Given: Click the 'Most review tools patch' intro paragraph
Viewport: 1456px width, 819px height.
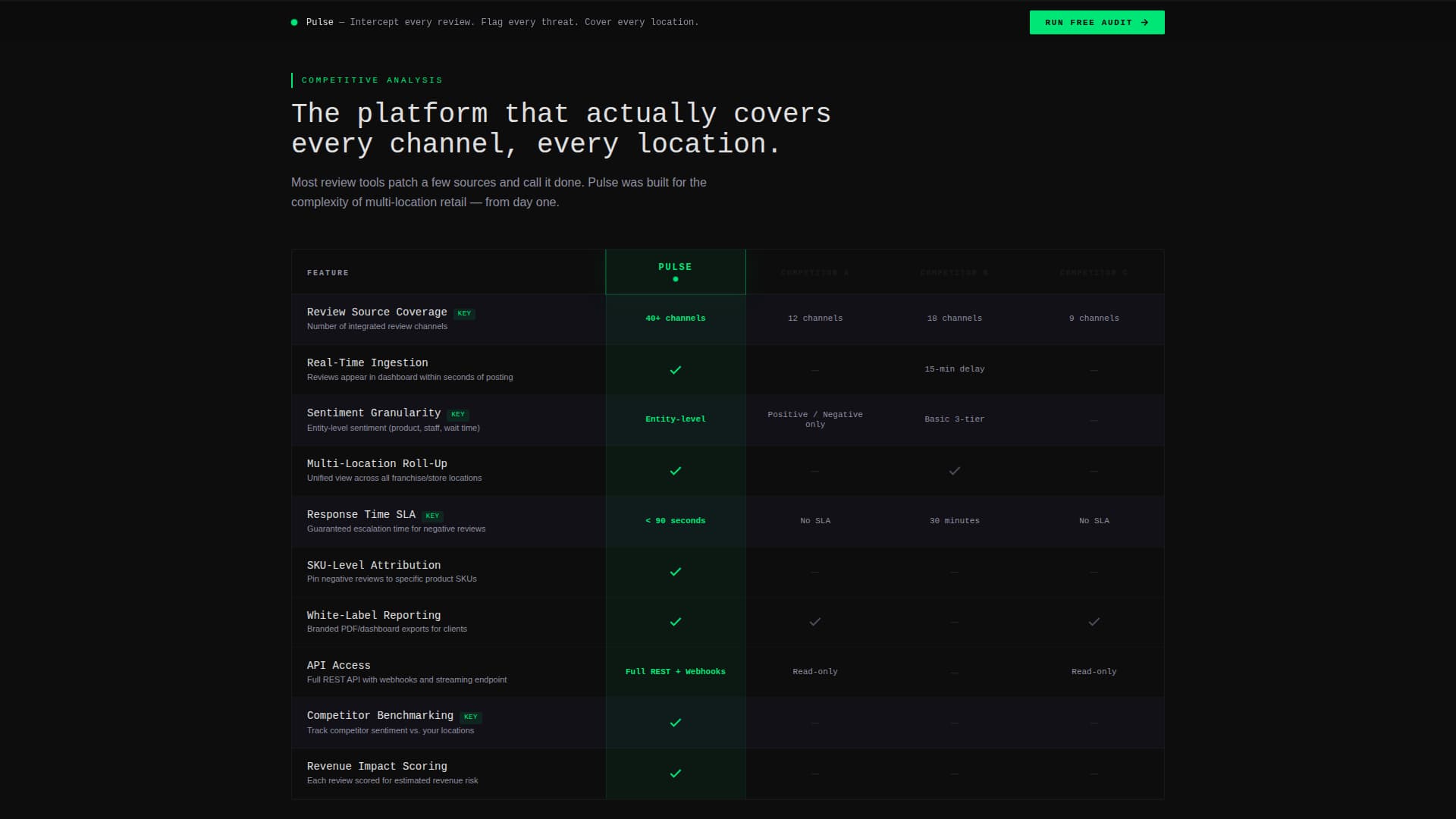Looking at the screenshot, I should [x=499, y=193].
